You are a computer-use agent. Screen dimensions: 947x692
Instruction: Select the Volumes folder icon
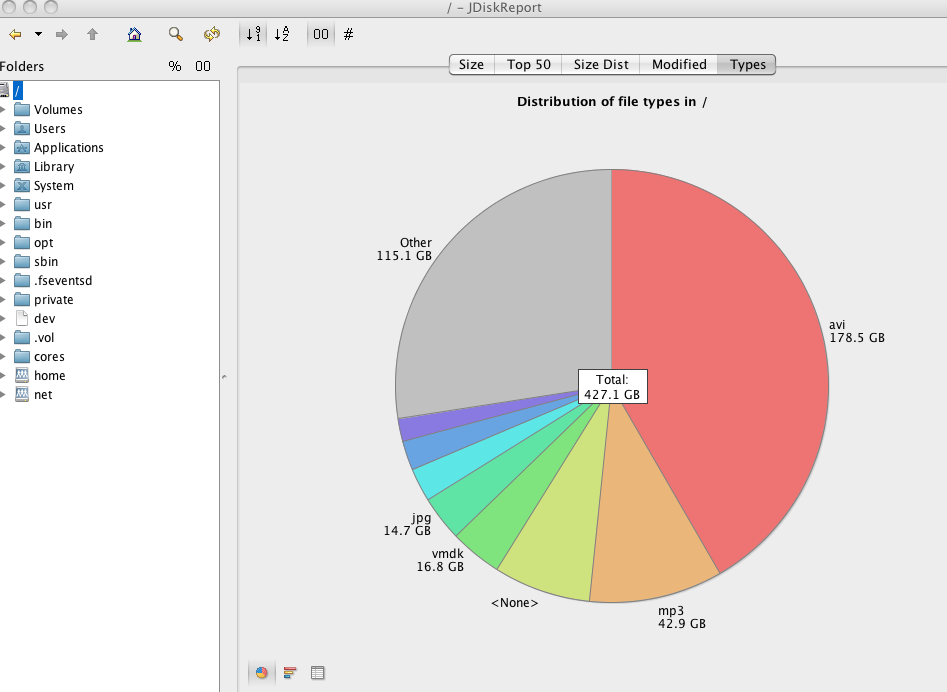(x=22, y=109)
